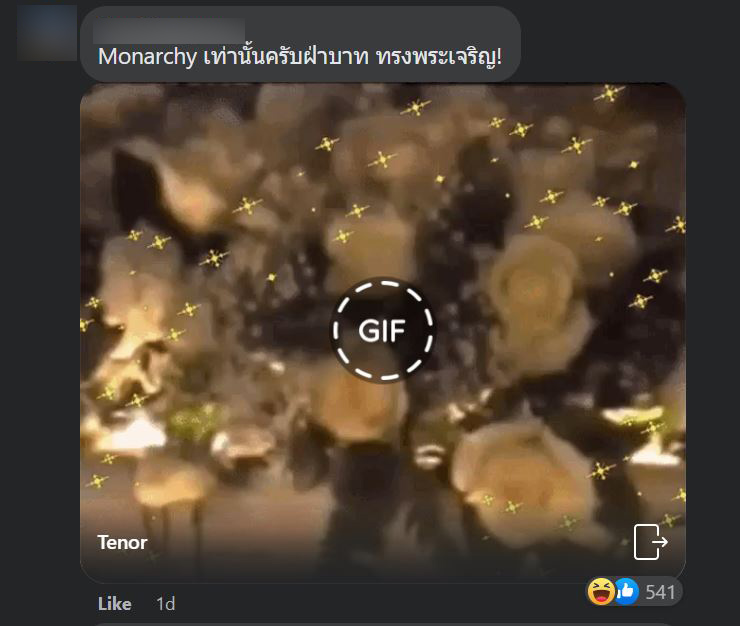Image resolution: width=740 pixels, height=626 pixels.
Task: Open the 541 reactions count
Action: pos(660,592)
